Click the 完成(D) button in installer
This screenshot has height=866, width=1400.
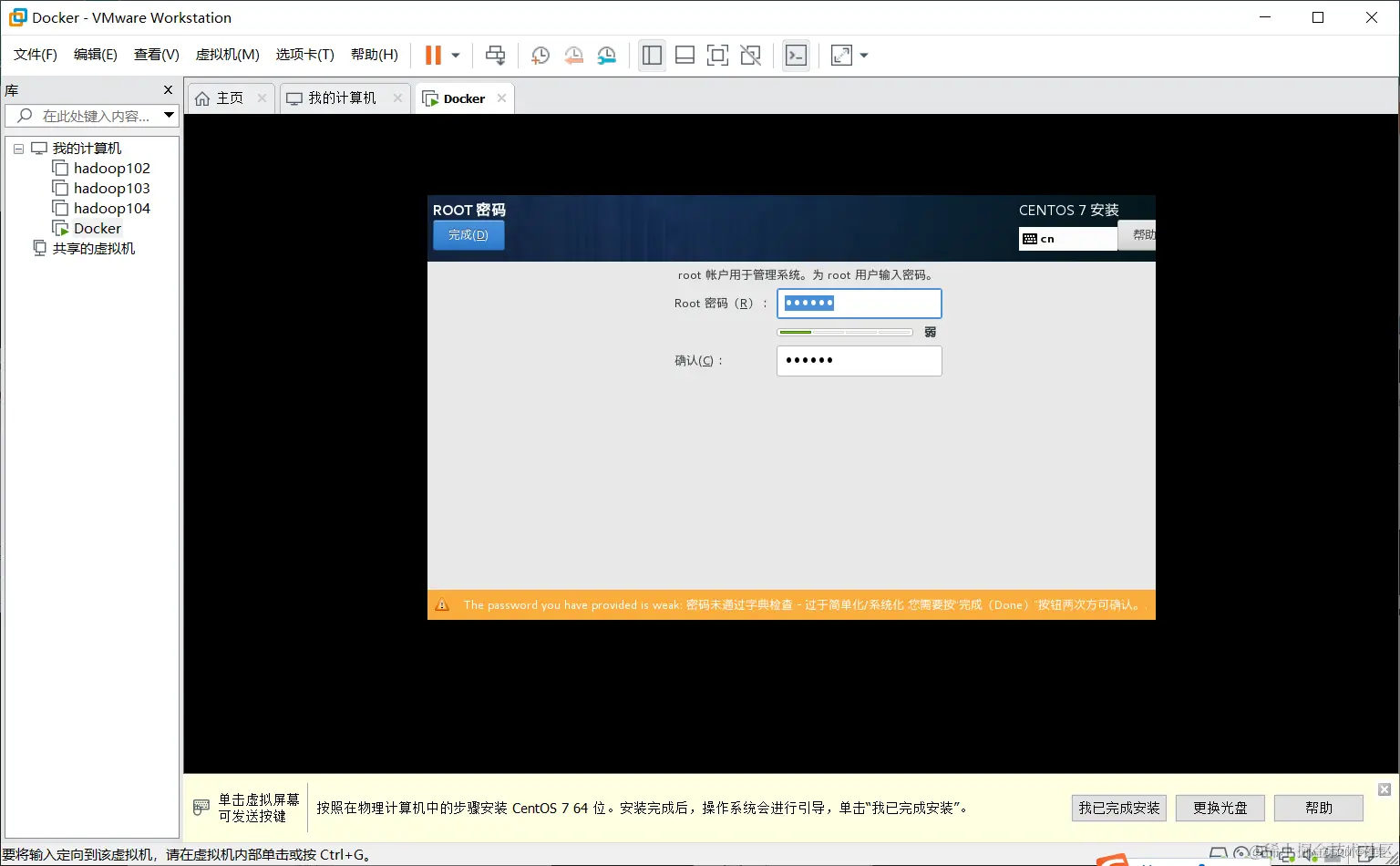pos(468,235)
